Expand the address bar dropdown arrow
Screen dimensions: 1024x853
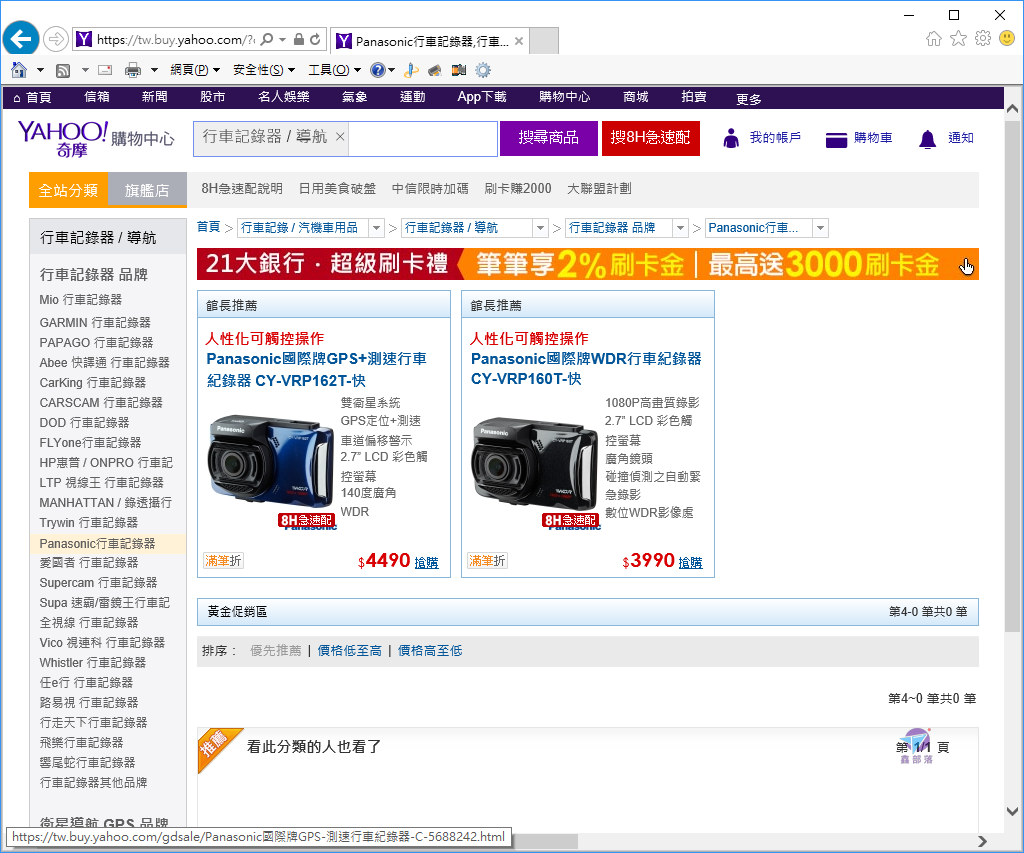[x=282, y=39]
